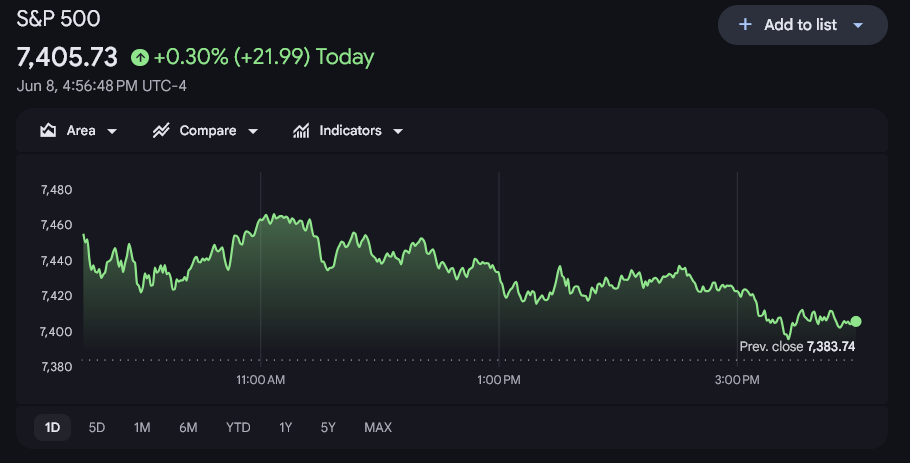Click the 7,420 y-axis label
The image size is (910, 463).
tap(56, 296)
